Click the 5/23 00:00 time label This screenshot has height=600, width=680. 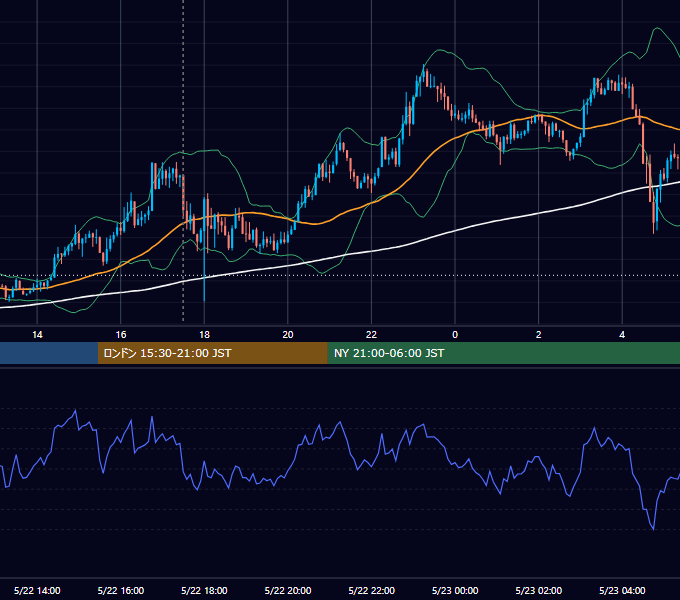point(455,590)
